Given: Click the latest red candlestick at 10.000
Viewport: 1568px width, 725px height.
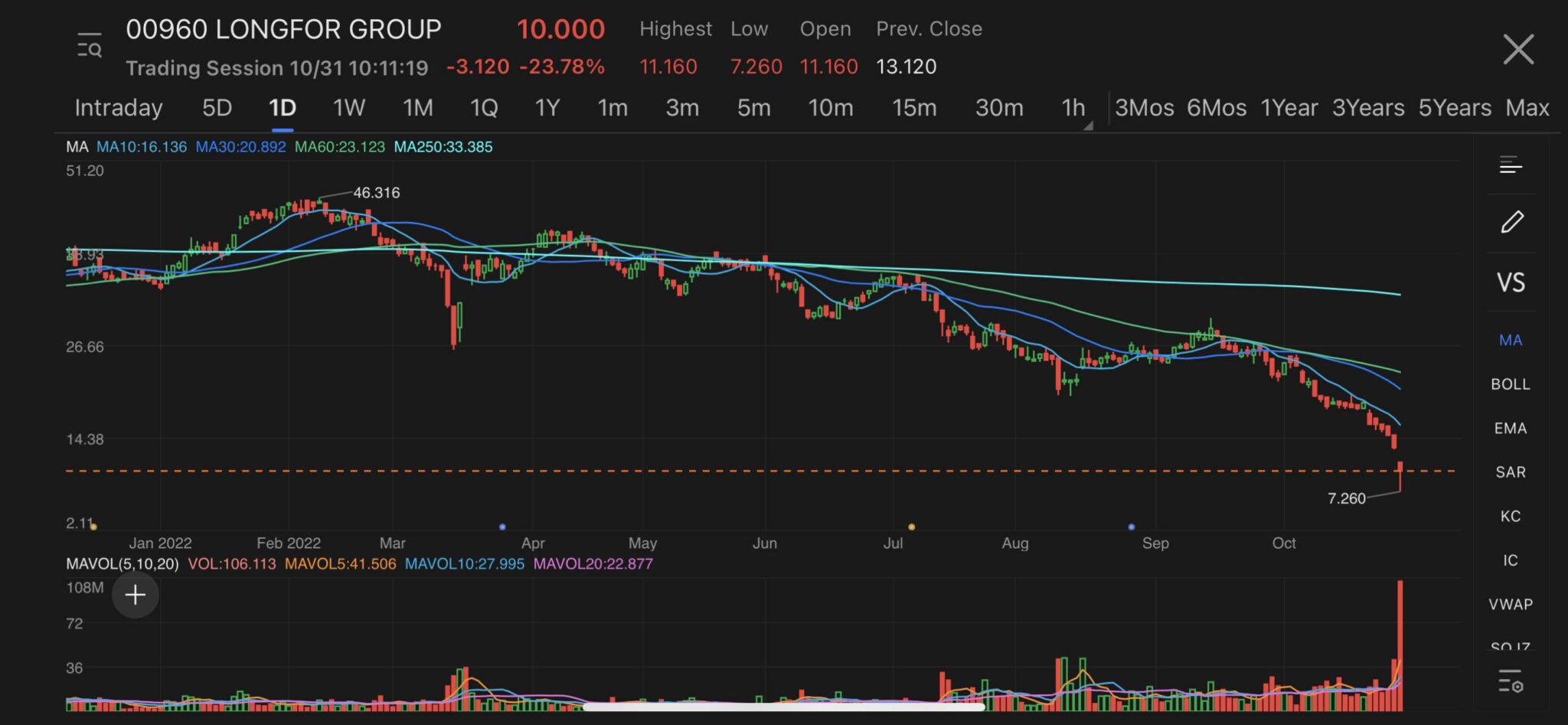Looking at the screenshot, I should tap(1400, 475).
